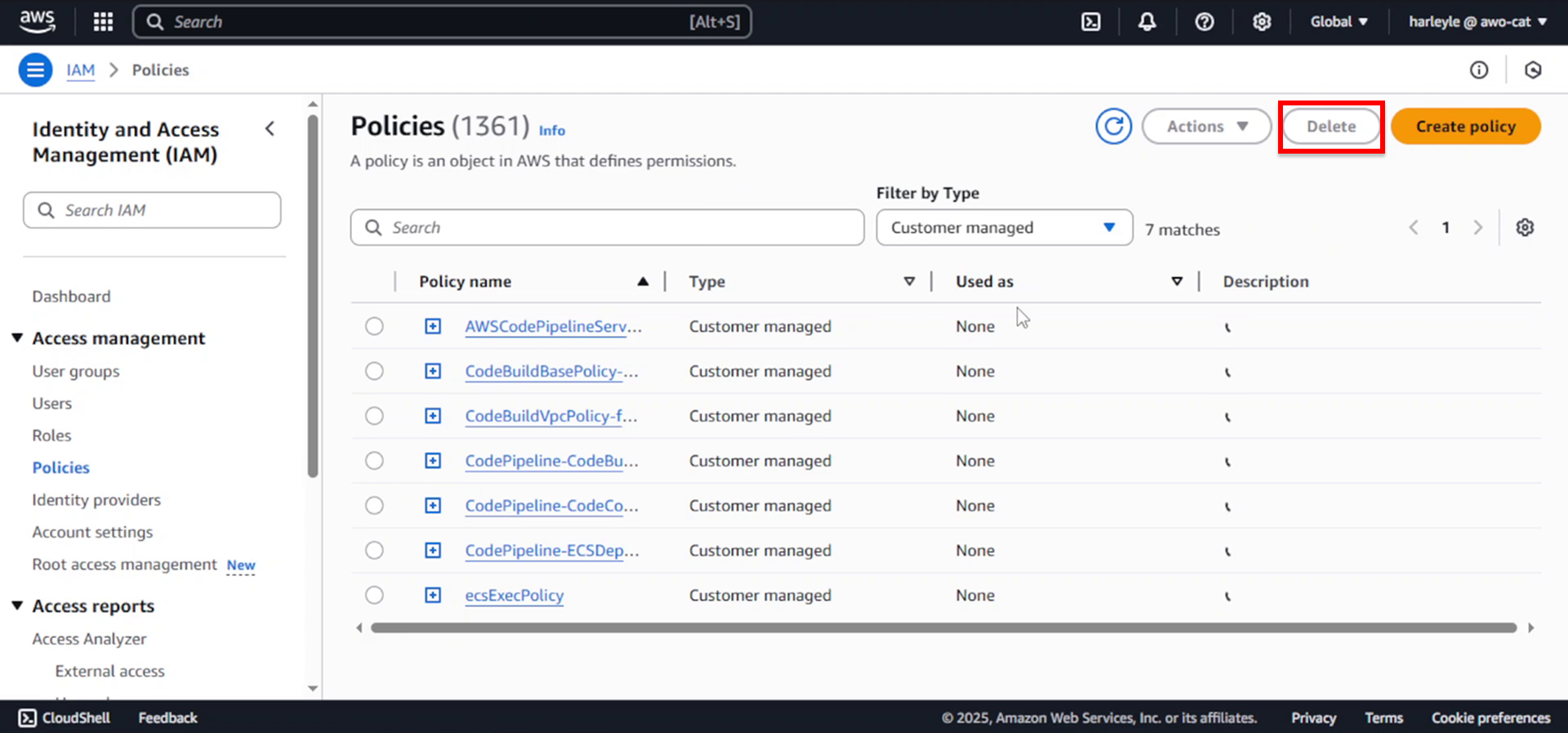Click the Delete button
1568x733 pixels.
1331,127
